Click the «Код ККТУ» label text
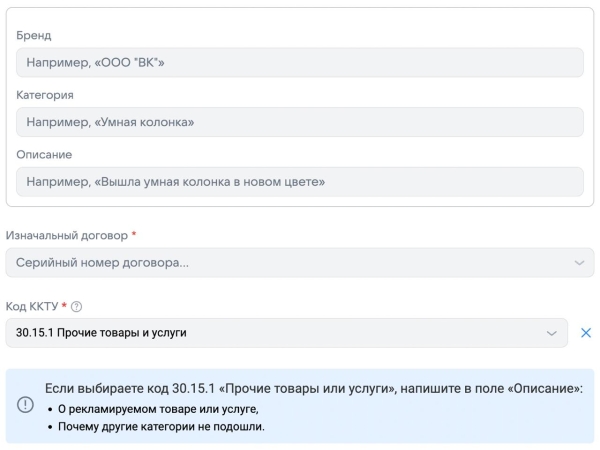 point(32,306)
